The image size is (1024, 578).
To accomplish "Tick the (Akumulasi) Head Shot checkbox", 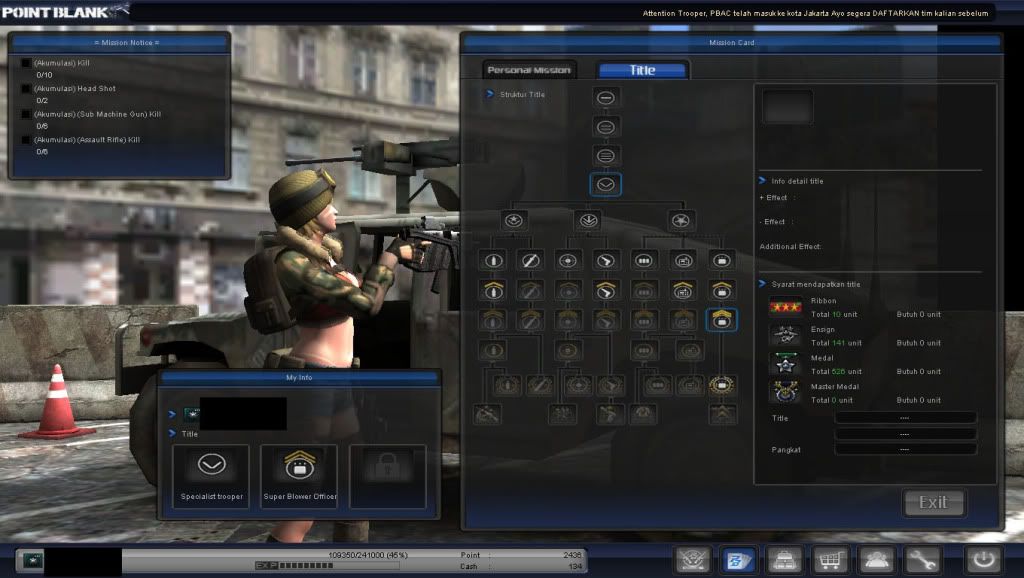I will tap(26, 88).
